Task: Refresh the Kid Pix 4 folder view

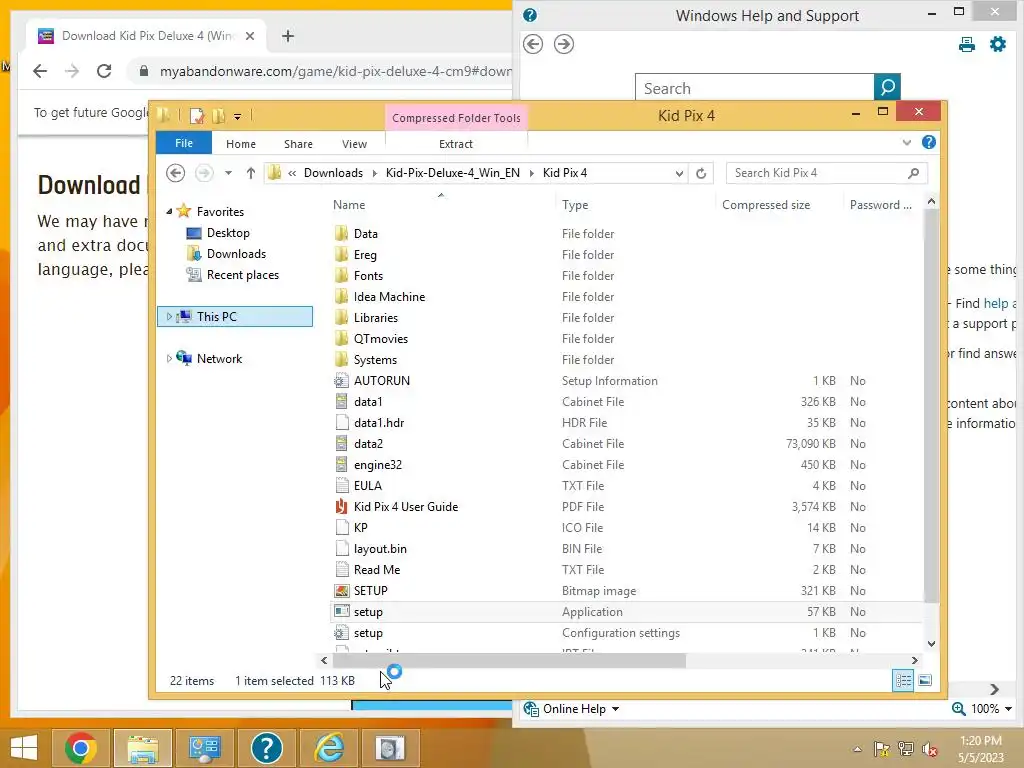Action: click(x=701, y=173)
